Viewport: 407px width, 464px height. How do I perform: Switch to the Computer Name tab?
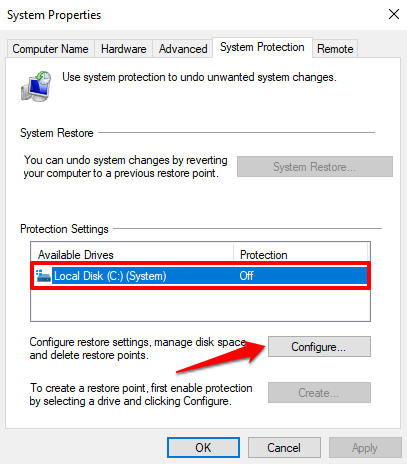point(50,49)
